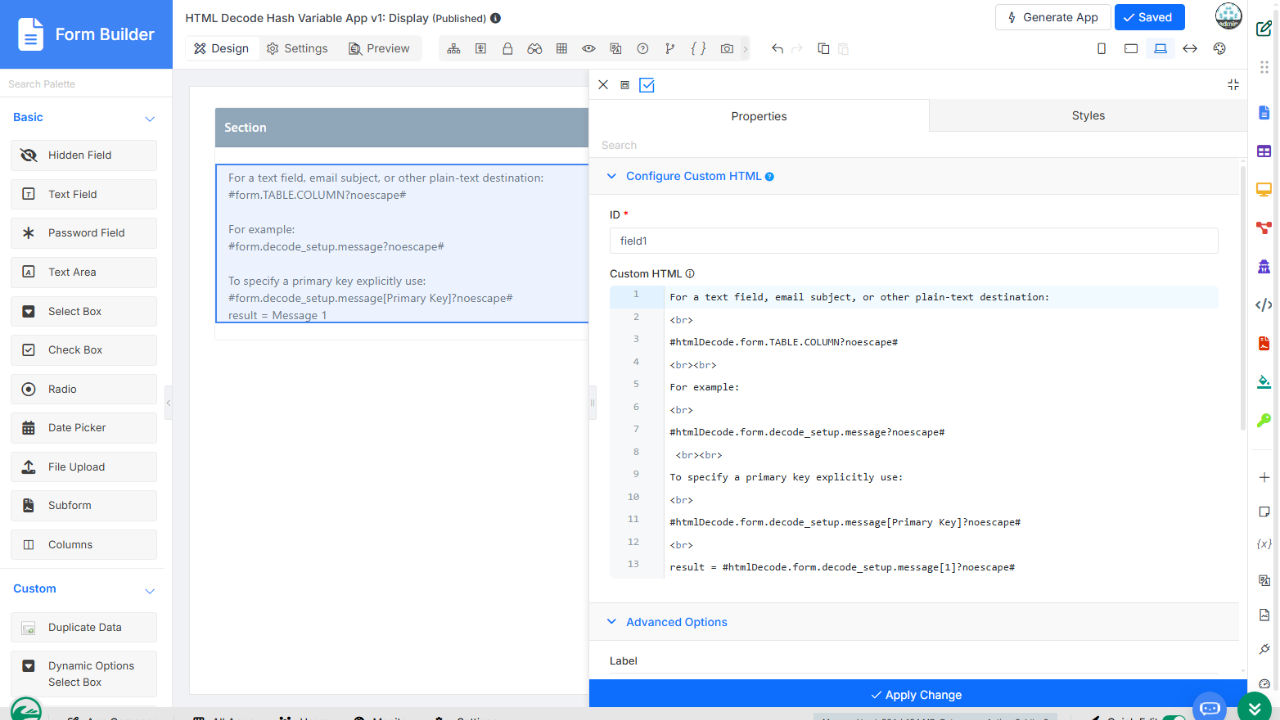Collapse the Basic palette category

tap(150, 118)
